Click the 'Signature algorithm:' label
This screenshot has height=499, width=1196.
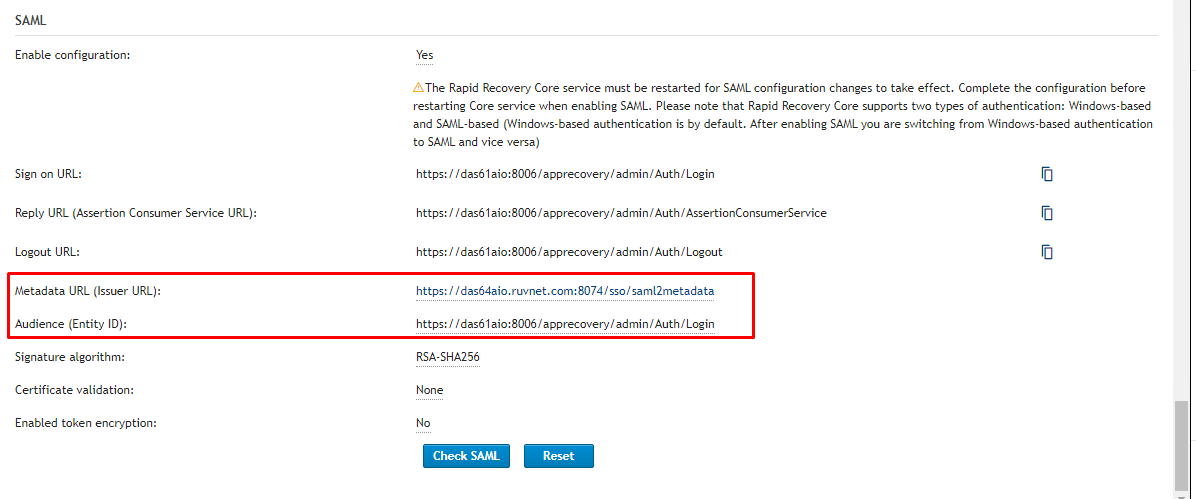click(x=69, y=357)
